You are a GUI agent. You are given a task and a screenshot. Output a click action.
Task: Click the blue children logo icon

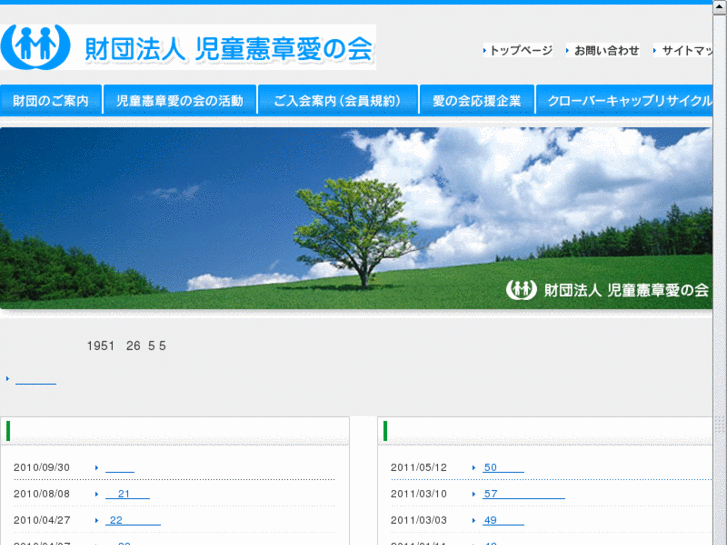click(37, 45)
